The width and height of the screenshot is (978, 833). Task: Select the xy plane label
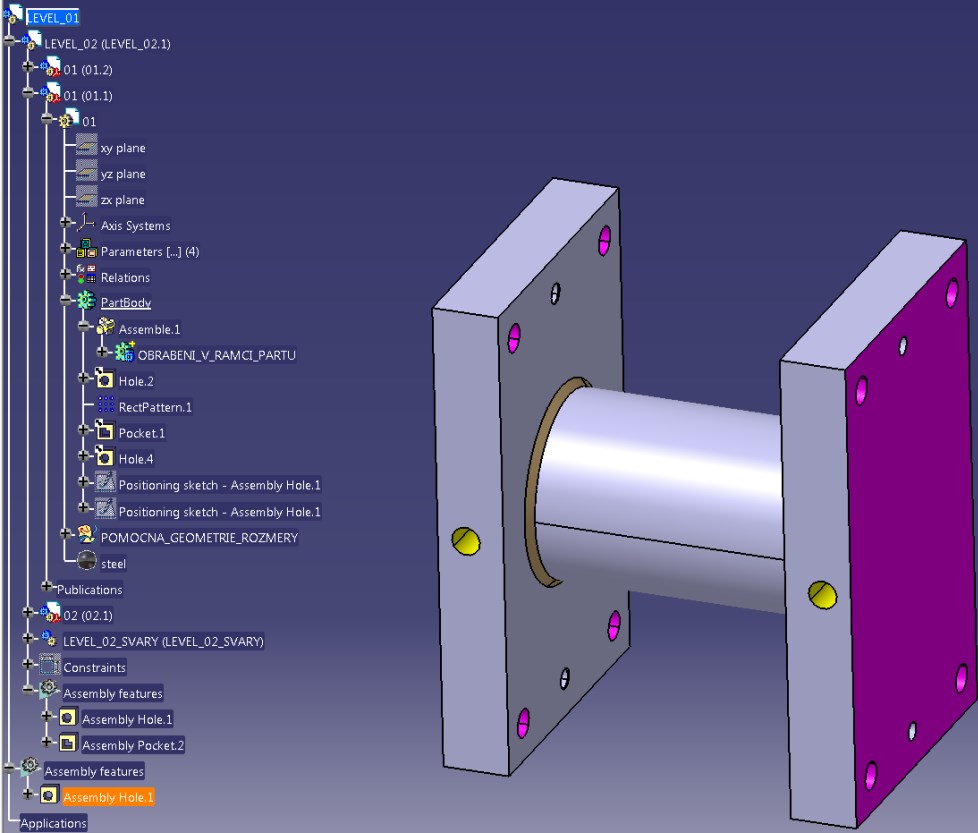tap(123, 148)
